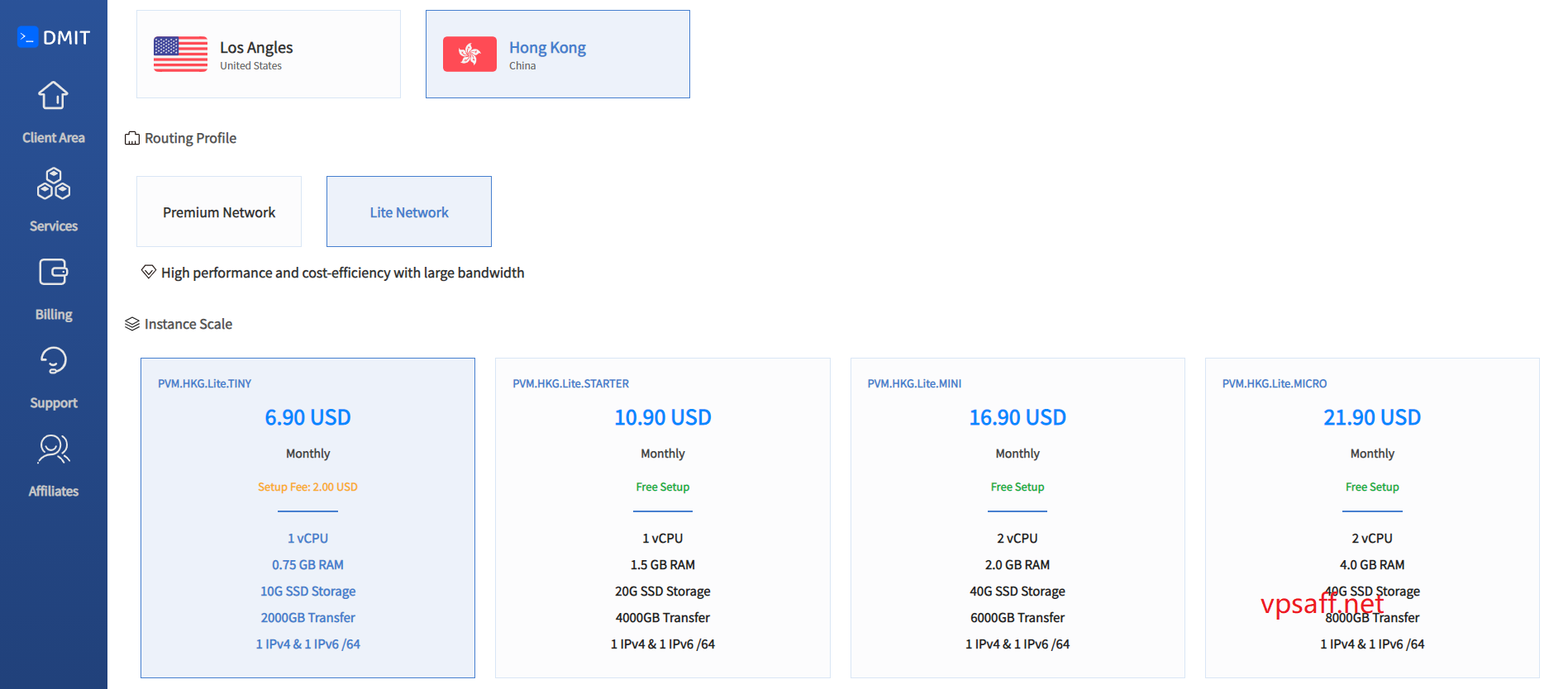Click Setup Fee: 2.00 USD text

coord(307,487)
